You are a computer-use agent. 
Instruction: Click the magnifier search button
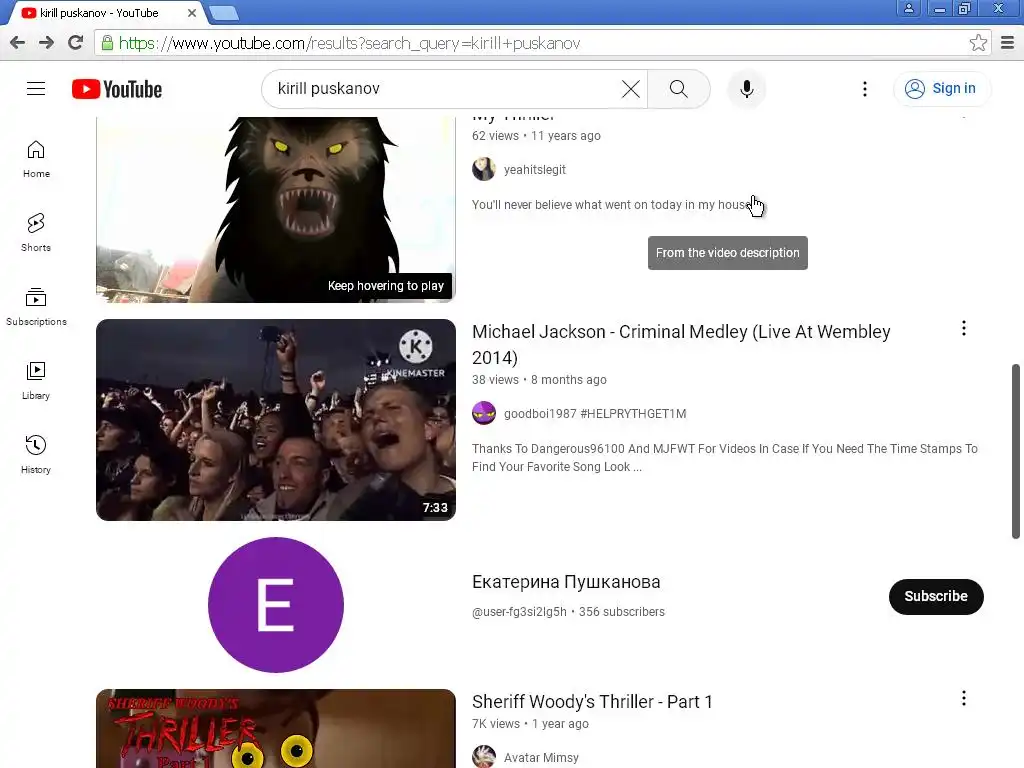point(679,89)
